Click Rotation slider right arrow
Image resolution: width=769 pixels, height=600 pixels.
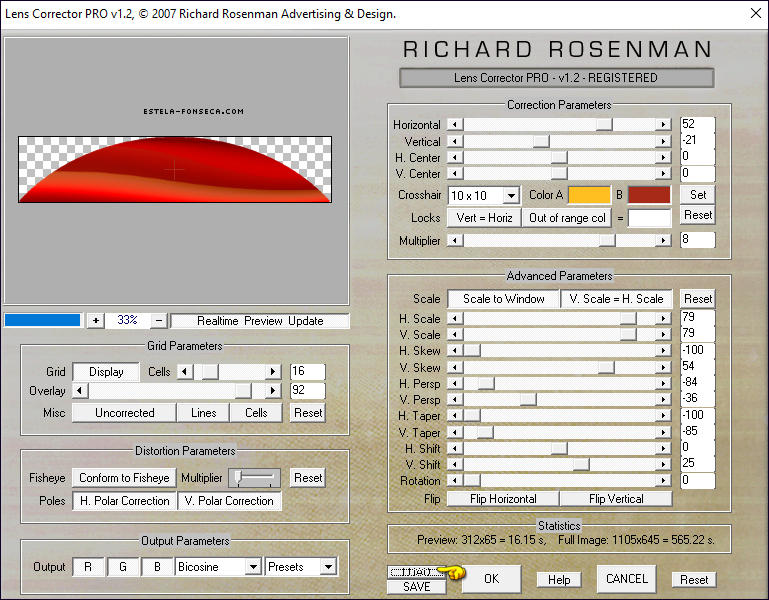(x=663, y=480)
